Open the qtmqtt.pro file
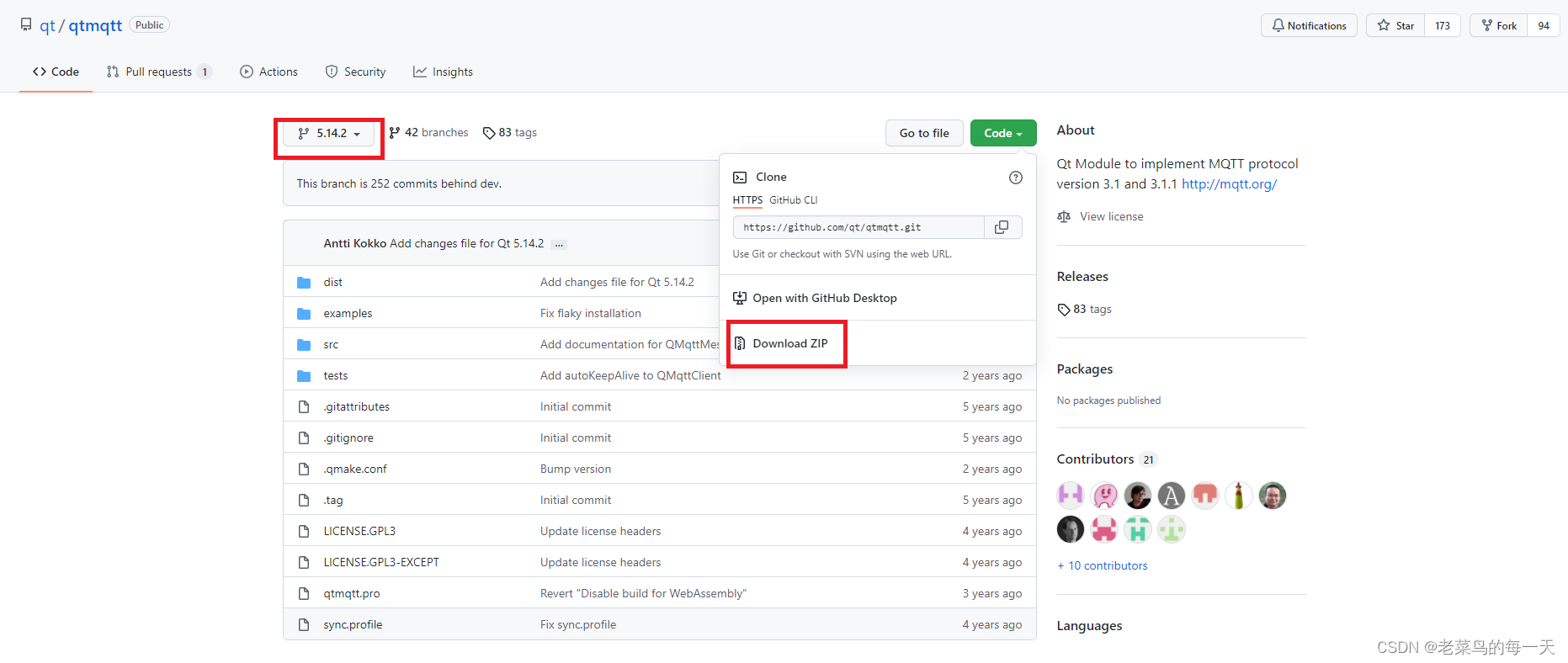The width and height of the screenshot is (1568, 663). (x=352, y=594)
